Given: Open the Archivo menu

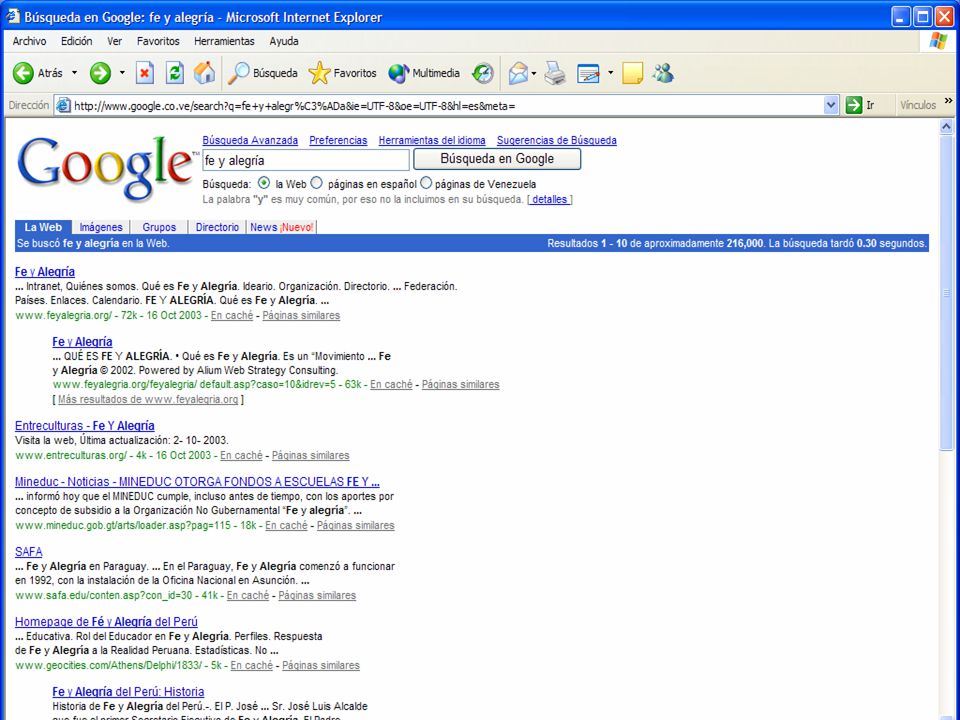Looking at the screenshot, I should (x=29, y=41).
